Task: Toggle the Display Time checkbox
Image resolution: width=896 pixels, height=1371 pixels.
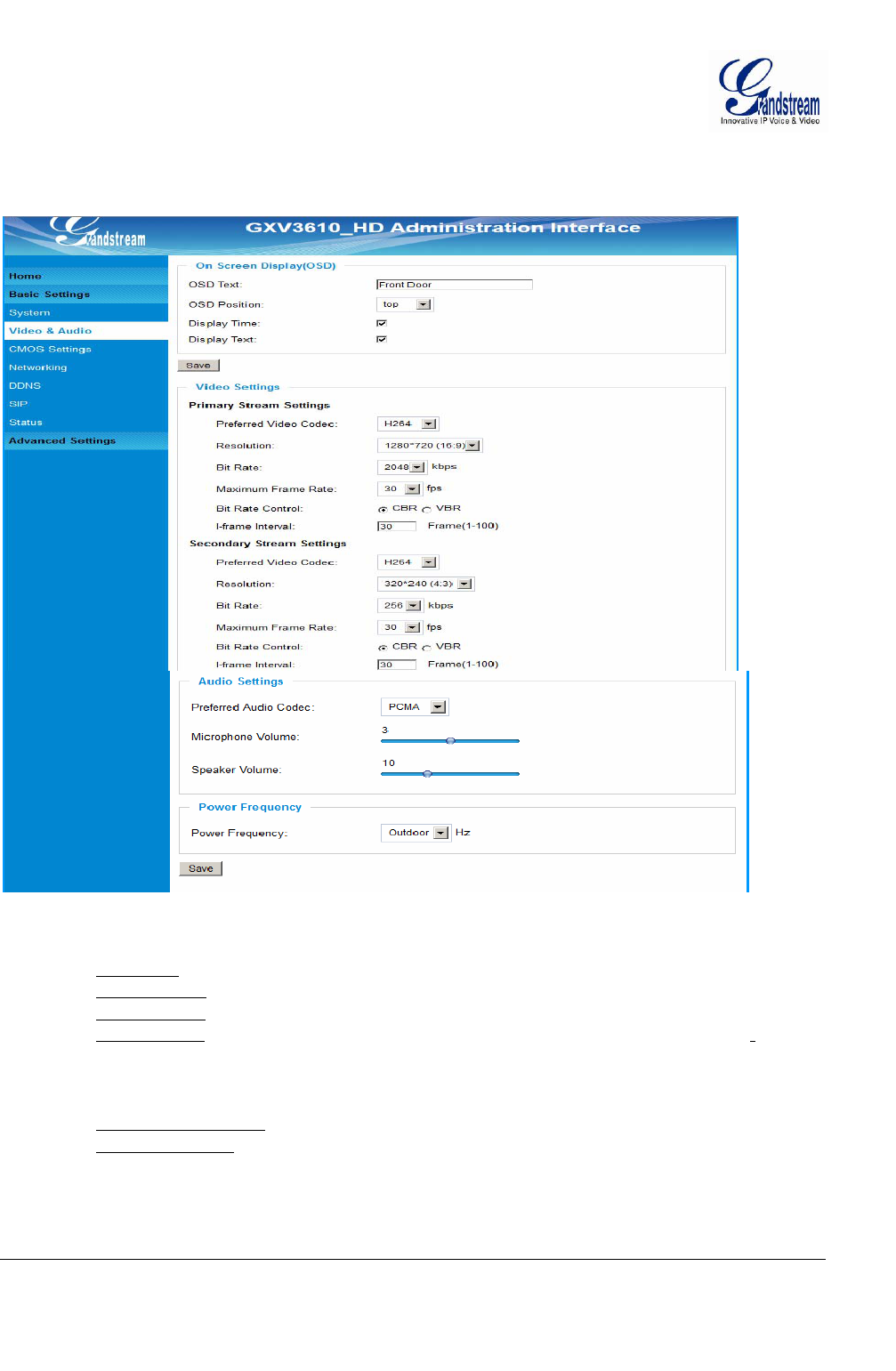Action: click(x=382, y=323)
